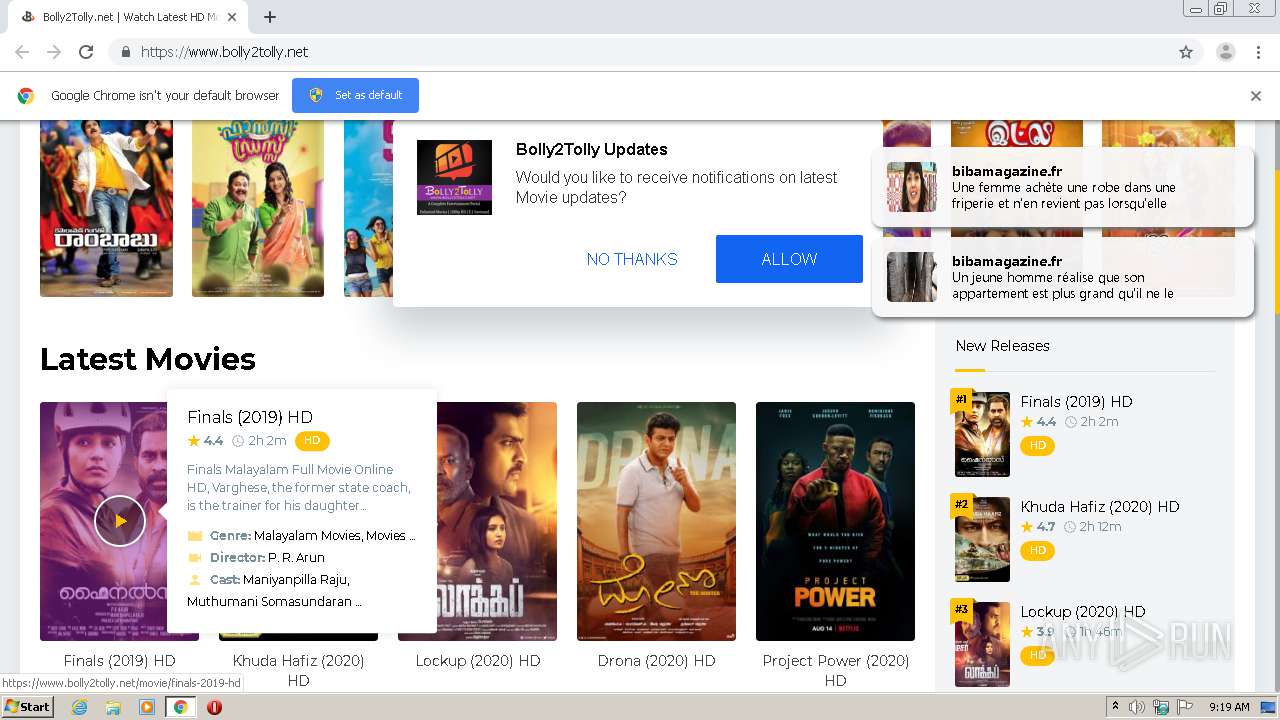Show hidden system tray icons
The height and width of the screenshot is (720, 1280).
[x=1115, y=707]
